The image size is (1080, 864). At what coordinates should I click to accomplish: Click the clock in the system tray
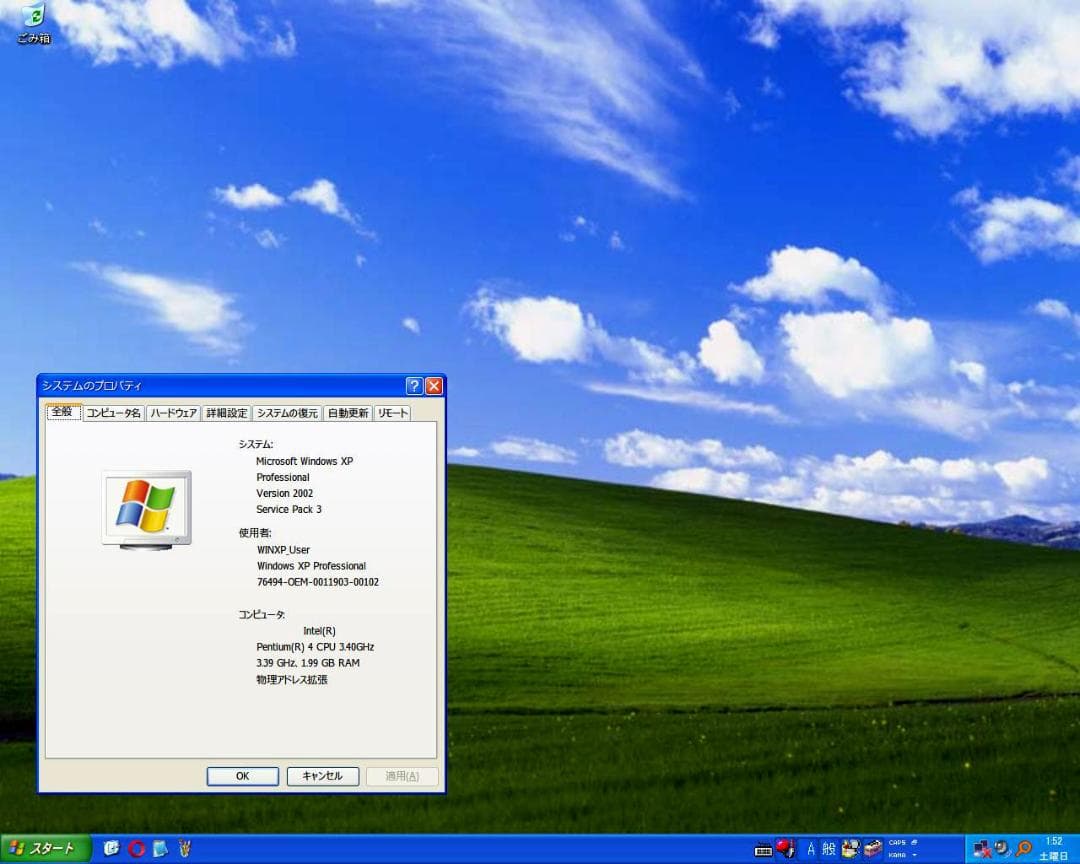(1055, 848)
